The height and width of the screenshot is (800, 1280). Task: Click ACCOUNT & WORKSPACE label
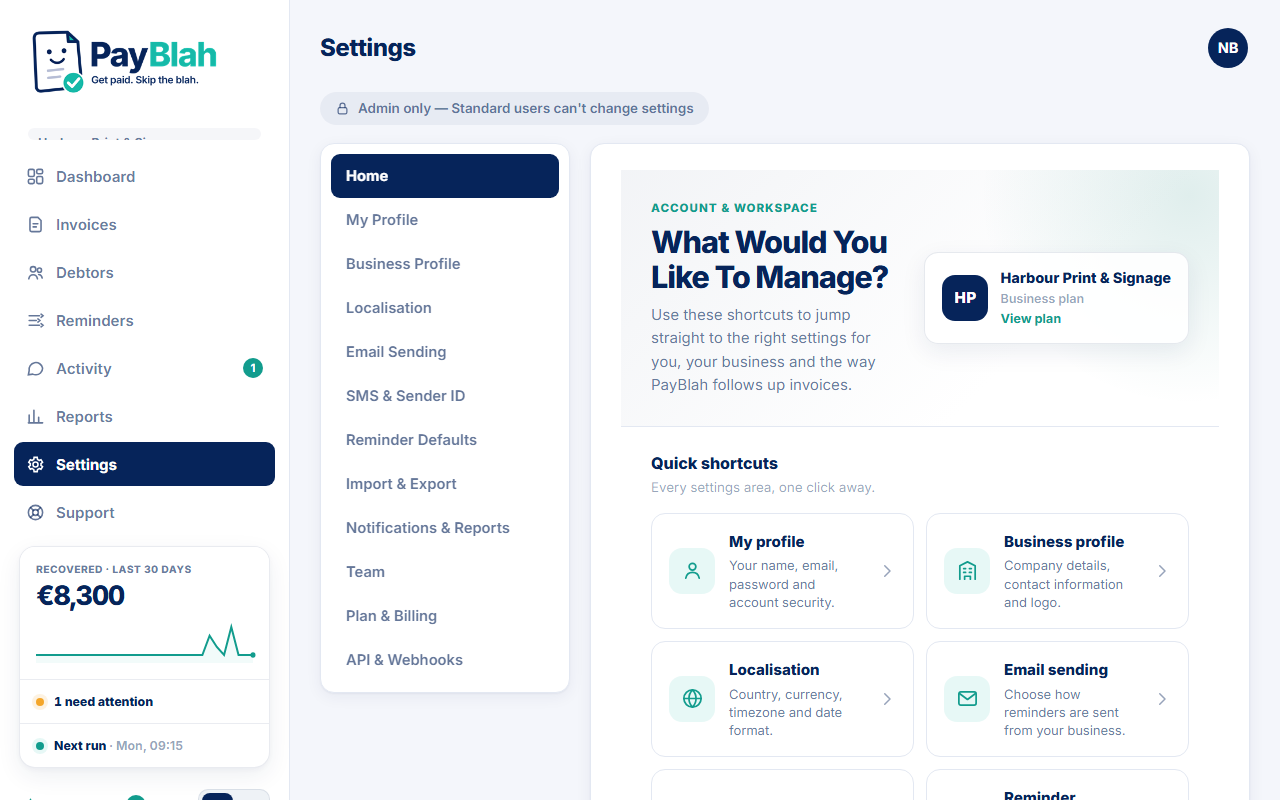[x=734, y=208]
